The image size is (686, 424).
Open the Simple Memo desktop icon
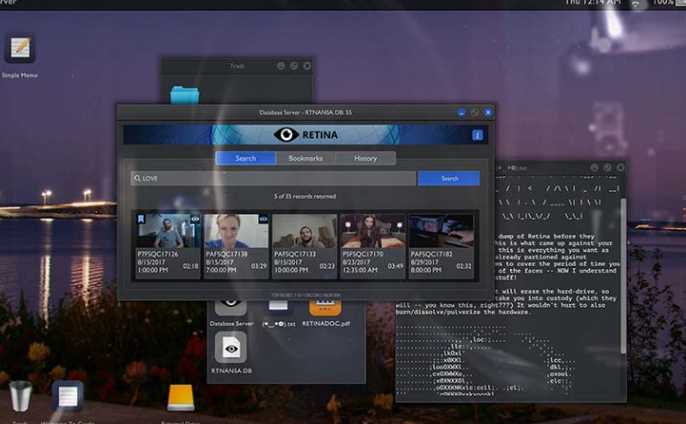pos(20,49)
